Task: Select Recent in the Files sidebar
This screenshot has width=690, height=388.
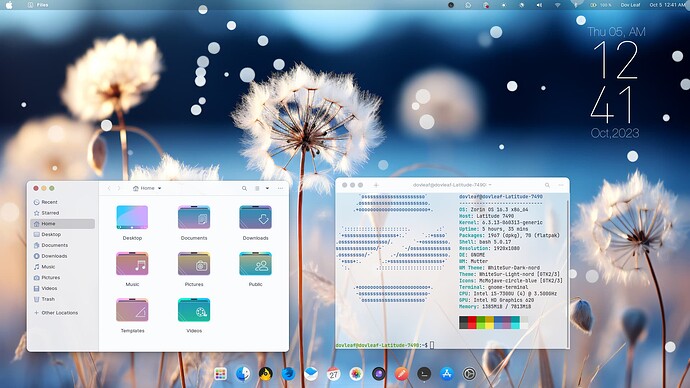Action: 62,202
